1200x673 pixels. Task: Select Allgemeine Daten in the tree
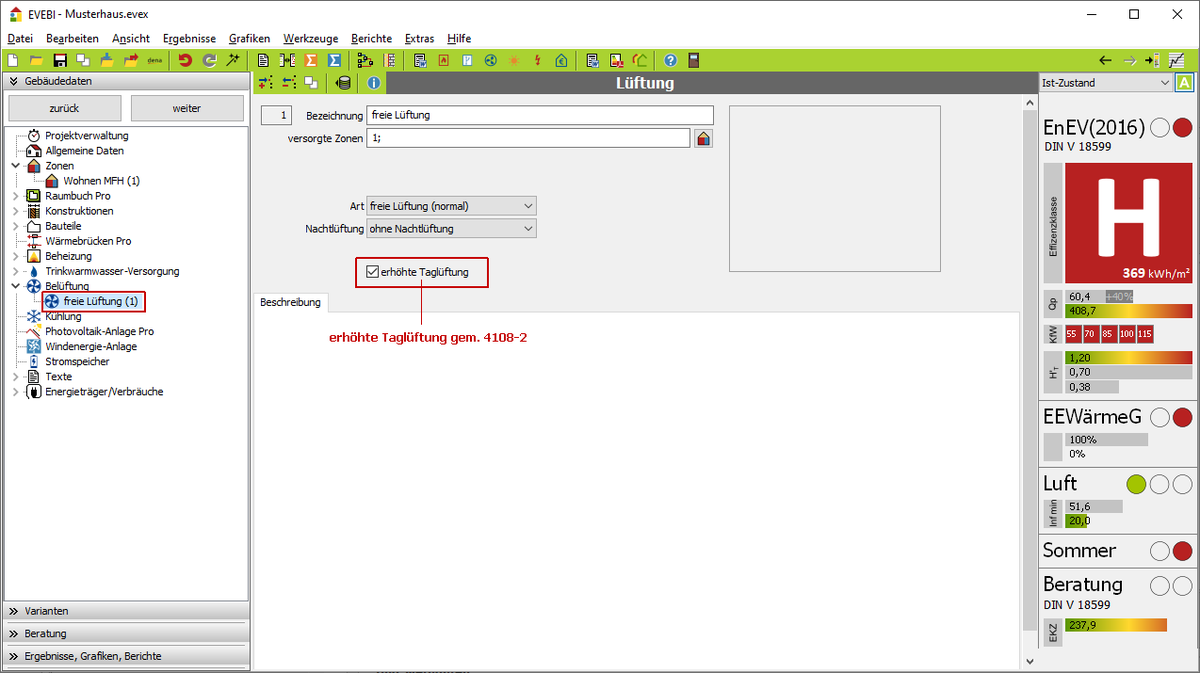pyautogui.click(x=85, y=151)
